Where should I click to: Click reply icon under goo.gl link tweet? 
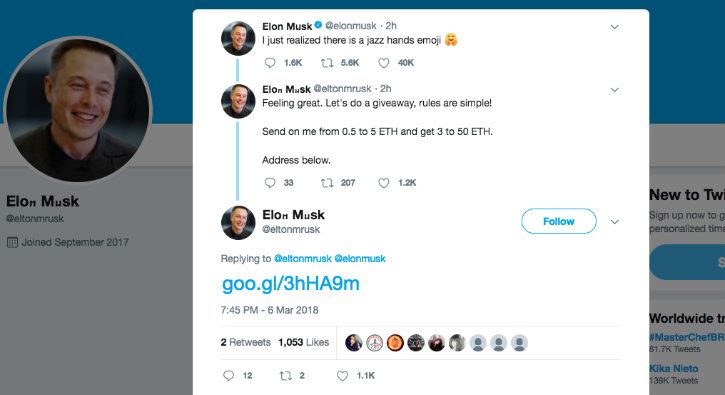pyautogui.click(x=228, y=376)
